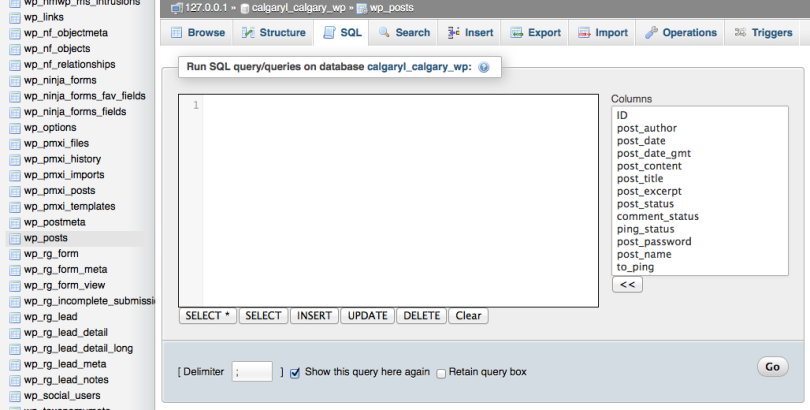Click the table icon beside wp_social_users

(15, 396)
